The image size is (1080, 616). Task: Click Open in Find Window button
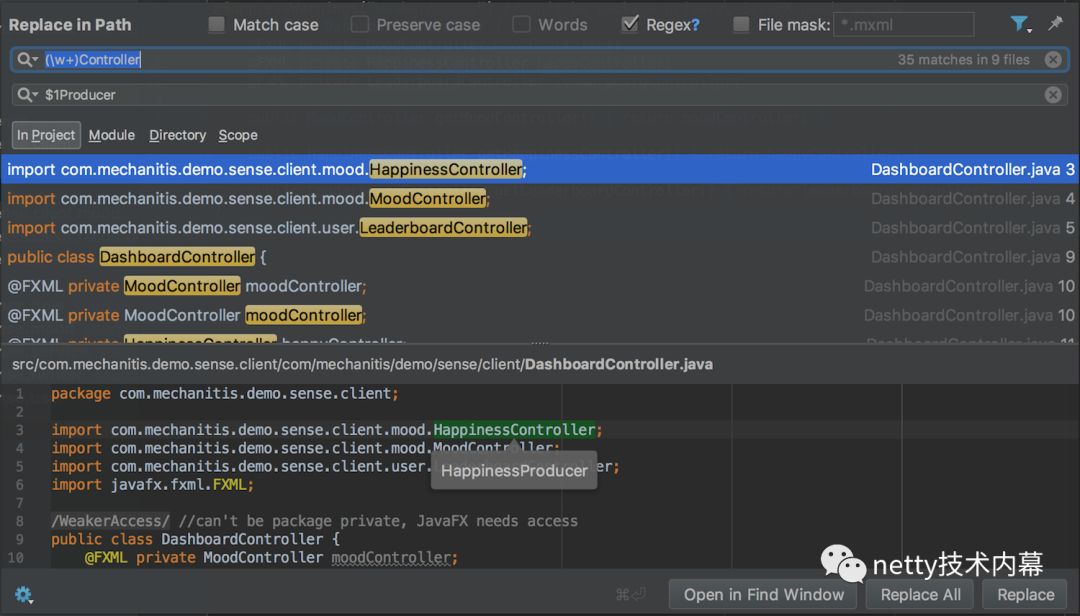(763, 594)
